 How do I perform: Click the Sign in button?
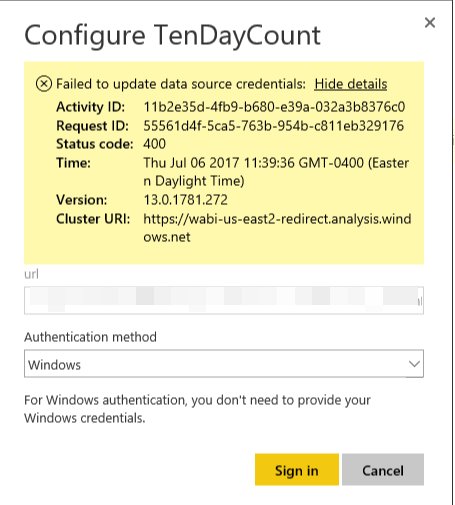(x=297, y=469)
